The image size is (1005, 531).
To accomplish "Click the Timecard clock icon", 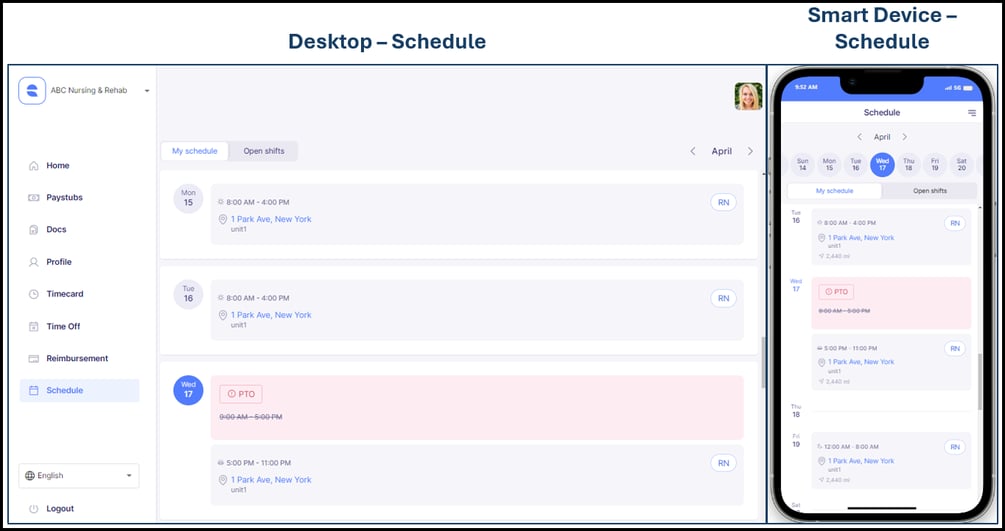I will click(x=34, y=294).
